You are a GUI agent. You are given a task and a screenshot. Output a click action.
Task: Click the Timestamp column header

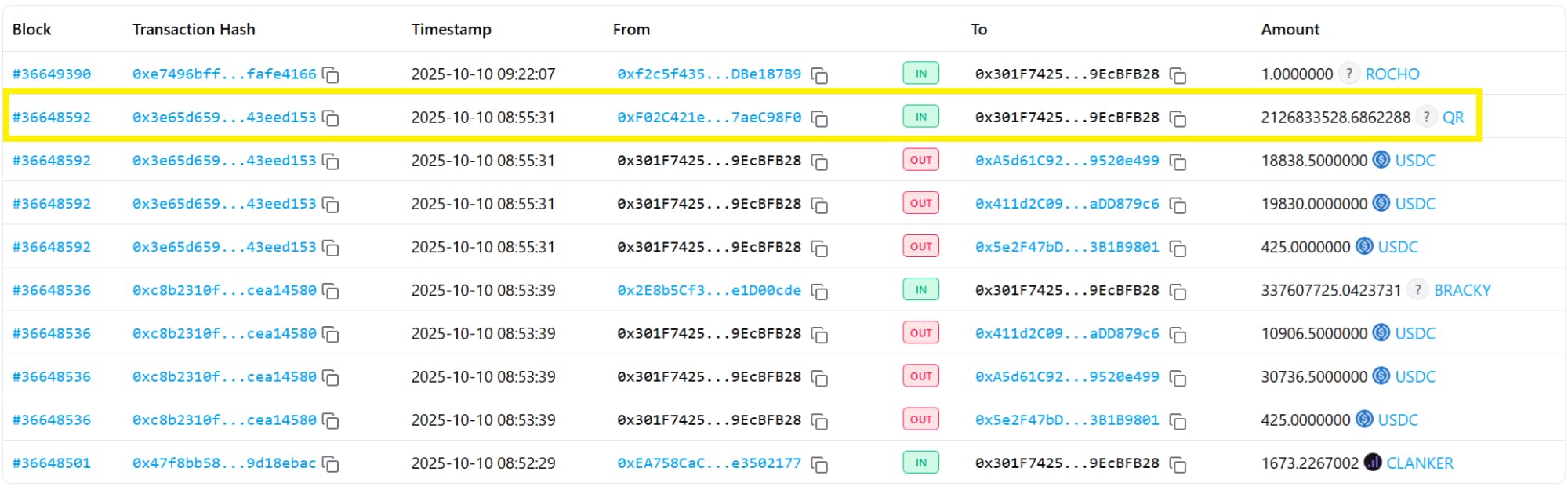451,30
